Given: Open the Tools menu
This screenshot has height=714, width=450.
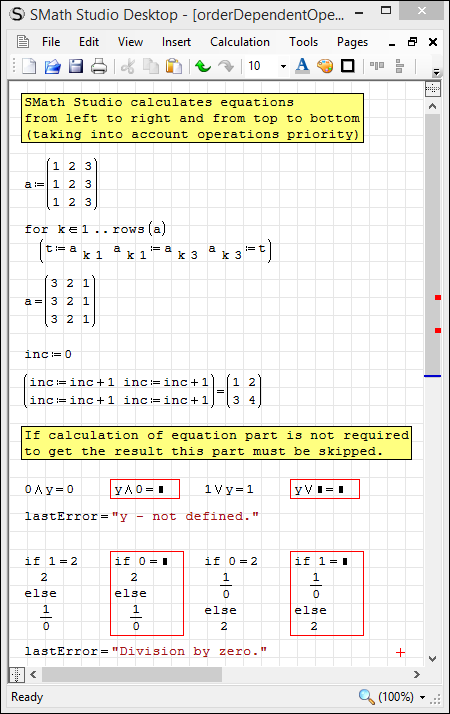Looking at the screenshot, I should tap(303, 42).
